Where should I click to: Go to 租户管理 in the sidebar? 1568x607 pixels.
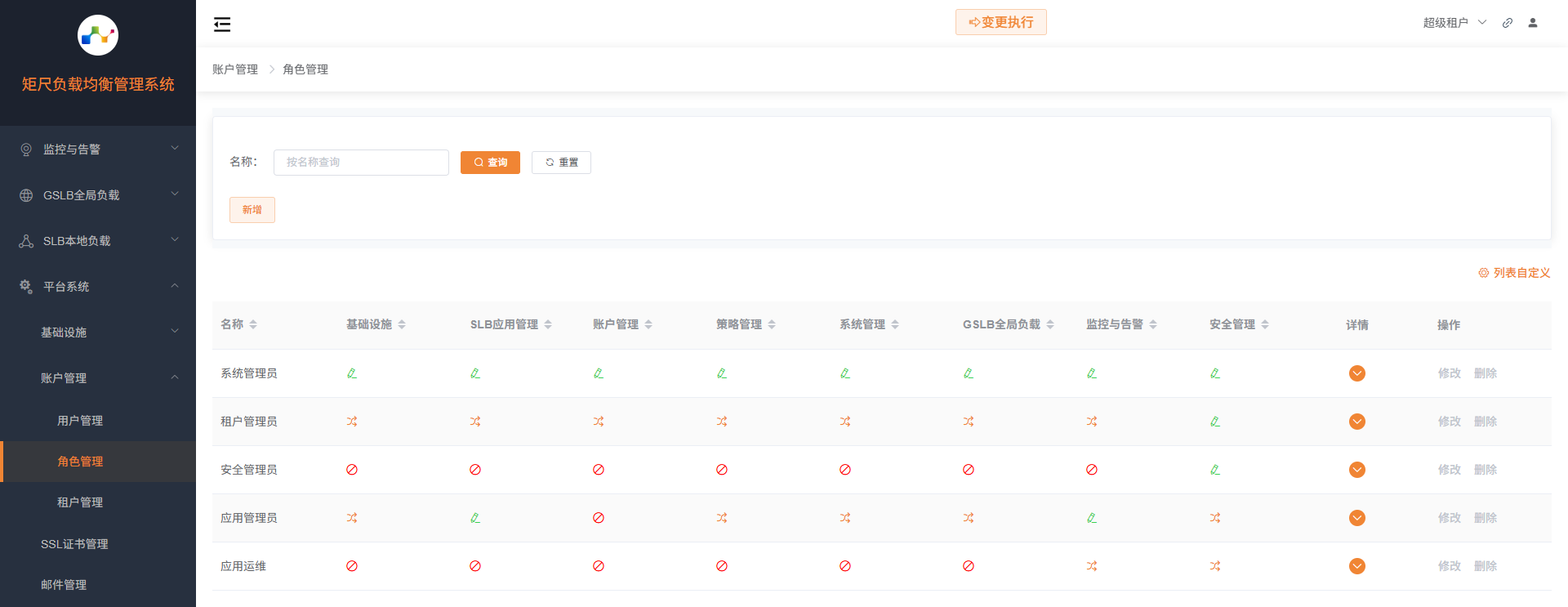click(x=80, y=502)
